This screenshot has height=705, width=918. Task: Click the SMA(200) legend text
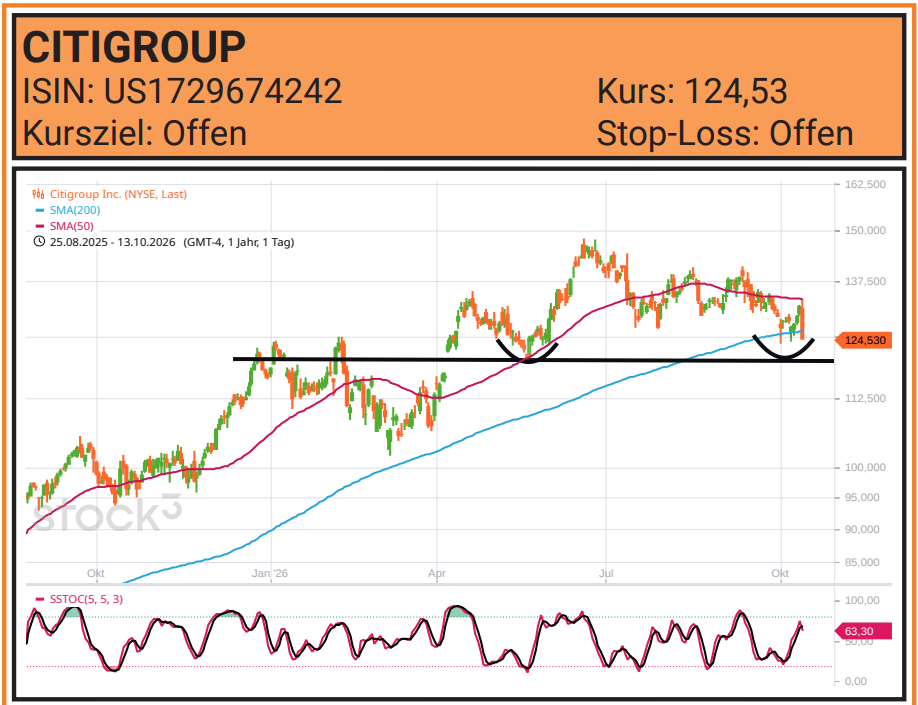[x=75, y=210]
